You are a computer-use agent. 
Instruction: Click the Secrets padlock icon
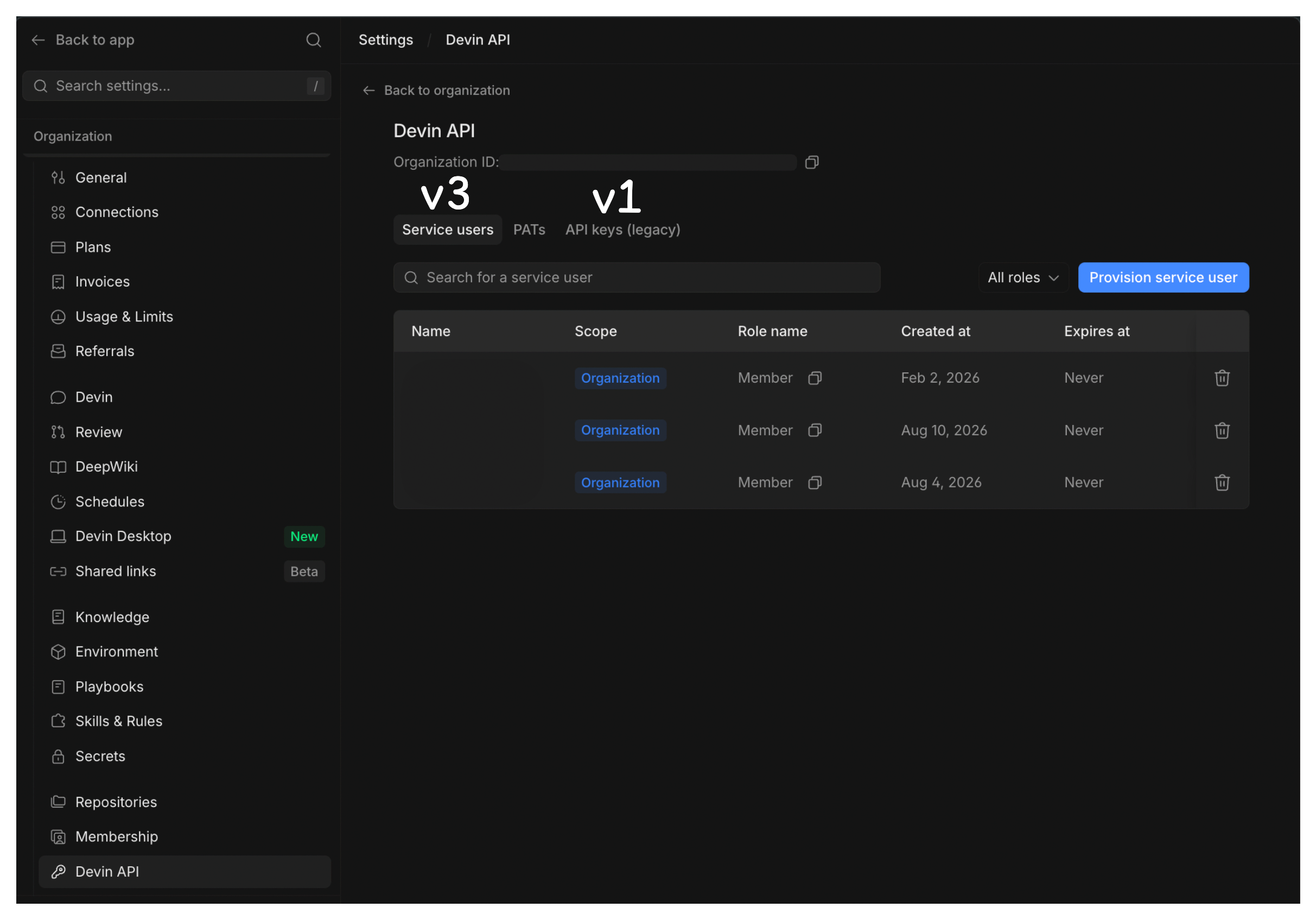[x=58, y=757]
